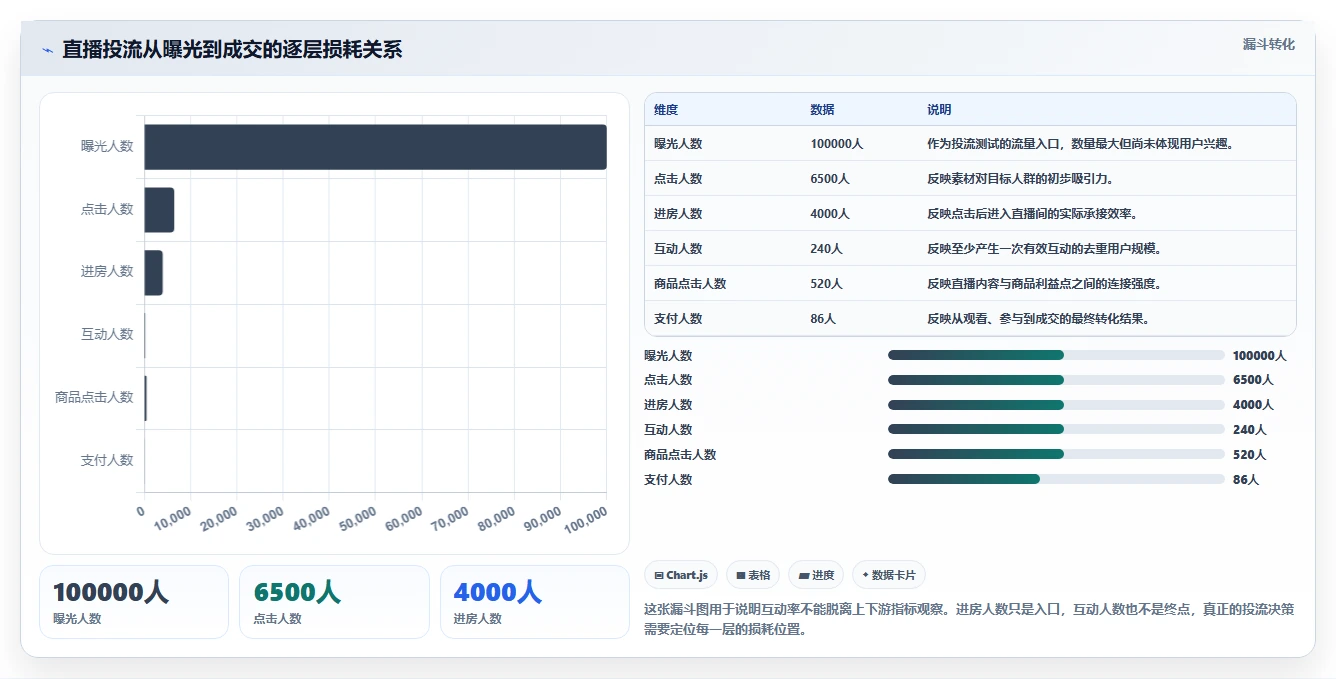Click the 商品点击人数 axis label in chart

click(94, 397)
